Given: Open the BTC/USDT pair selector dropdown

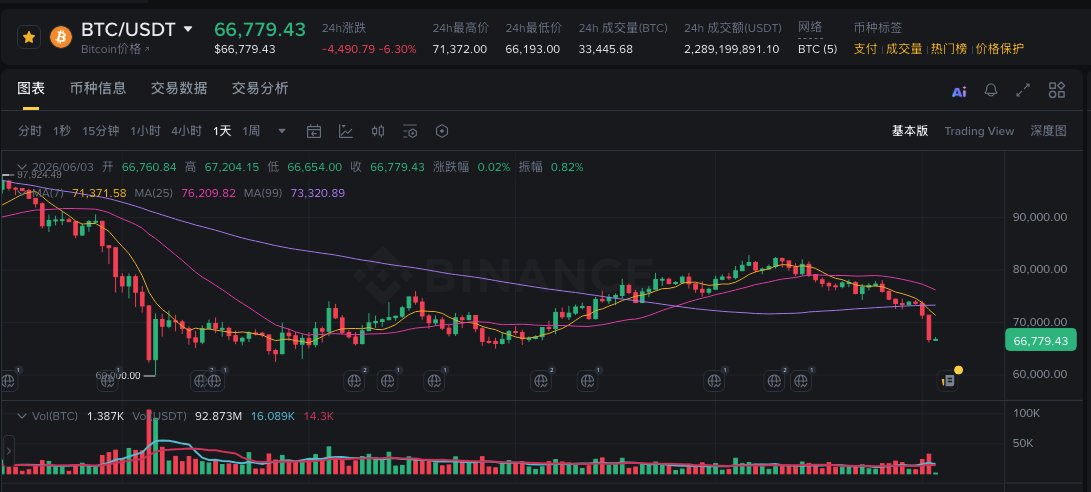Looking at the screenshot, I should click(188, 29).
